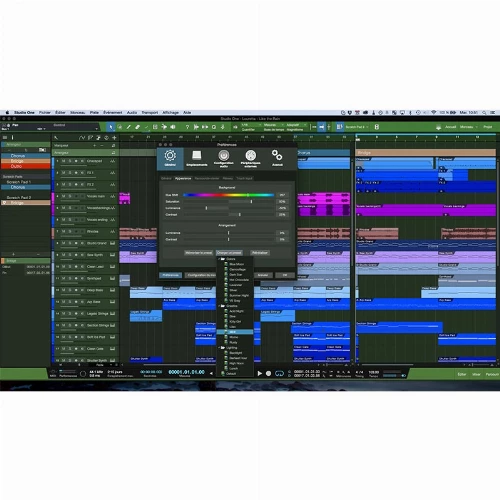Click the automation curve icon above tracks
This screenshot has height=500, width=500.
[82, 138]
